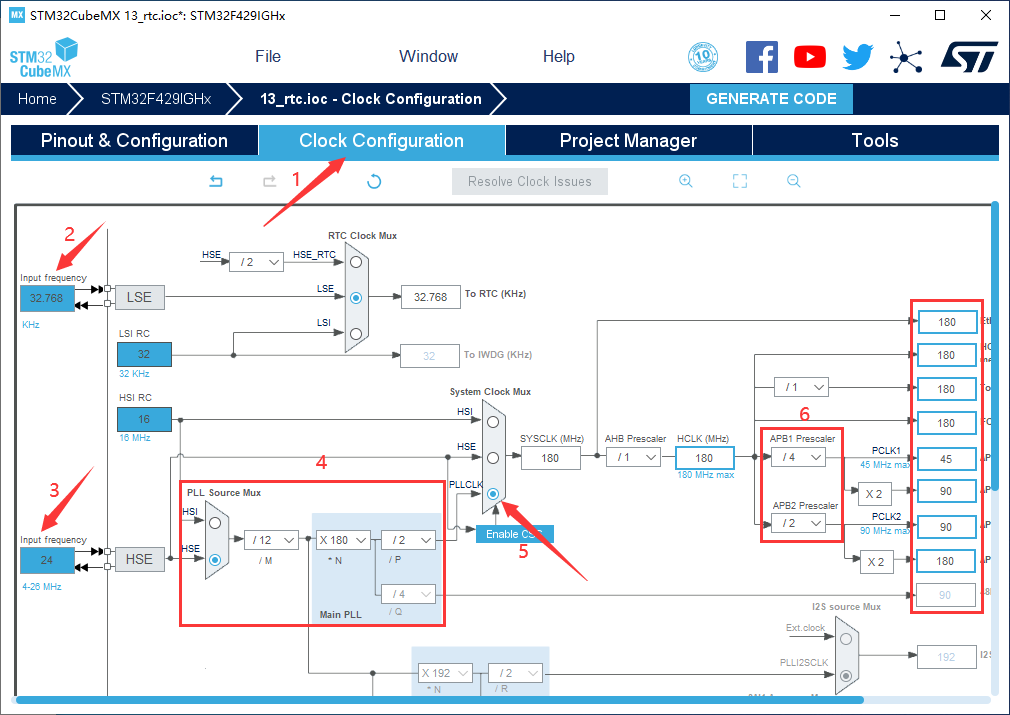Zoom out of the clock diagram

tap(793, 181)
